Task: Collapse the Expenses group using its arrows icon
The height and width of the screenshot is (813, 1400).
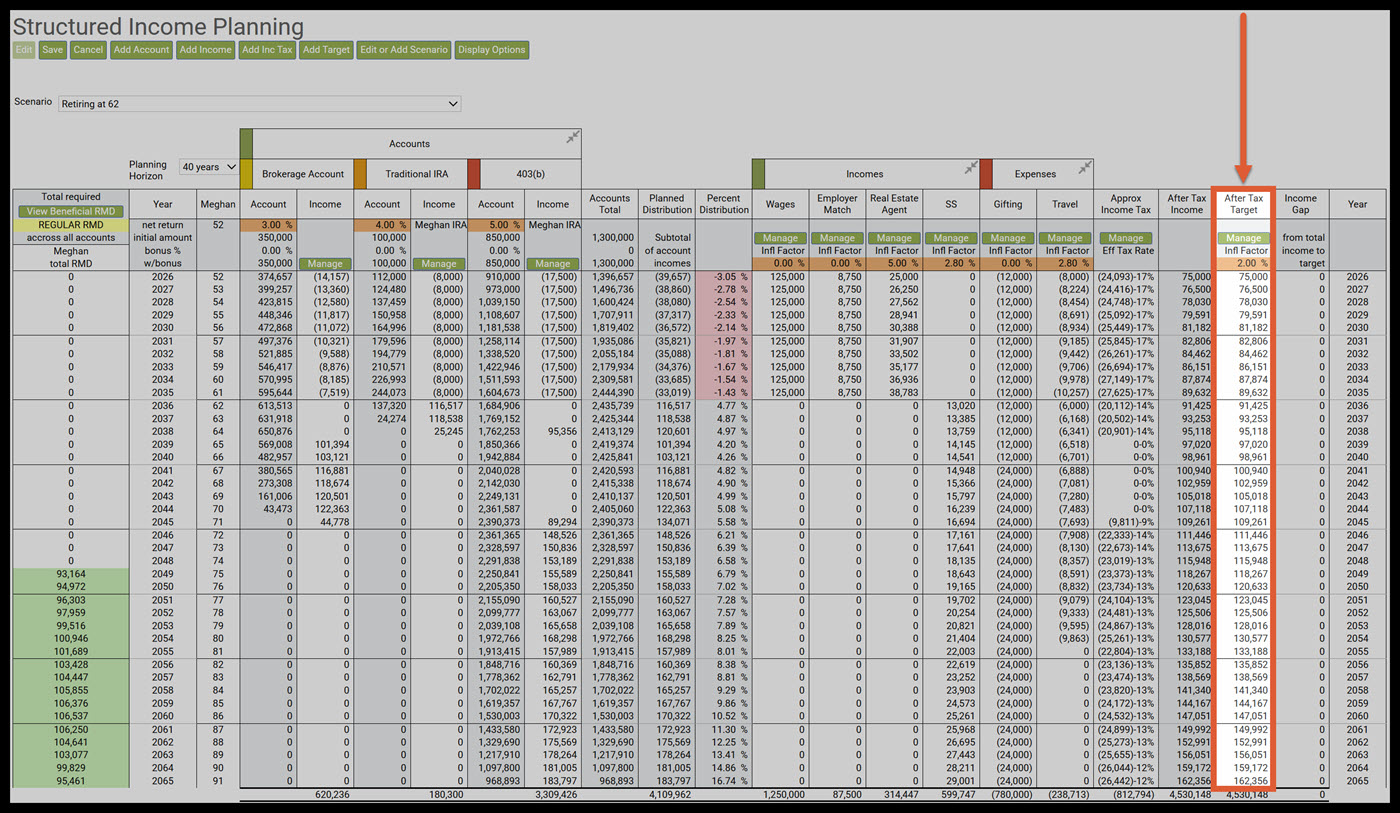Action: coord(1083,167)
